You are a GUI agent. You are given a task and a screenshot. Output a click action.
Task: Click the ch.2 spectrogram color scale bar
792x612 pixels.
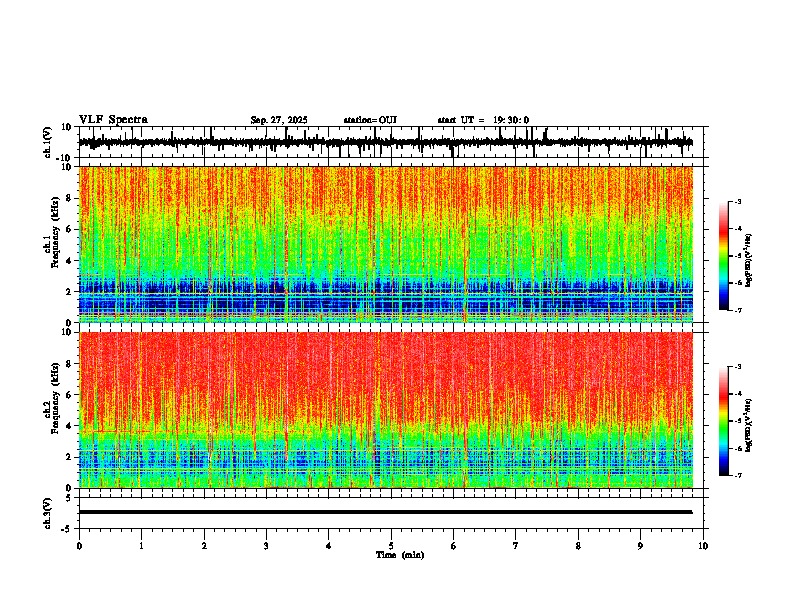tap(724, 421)
